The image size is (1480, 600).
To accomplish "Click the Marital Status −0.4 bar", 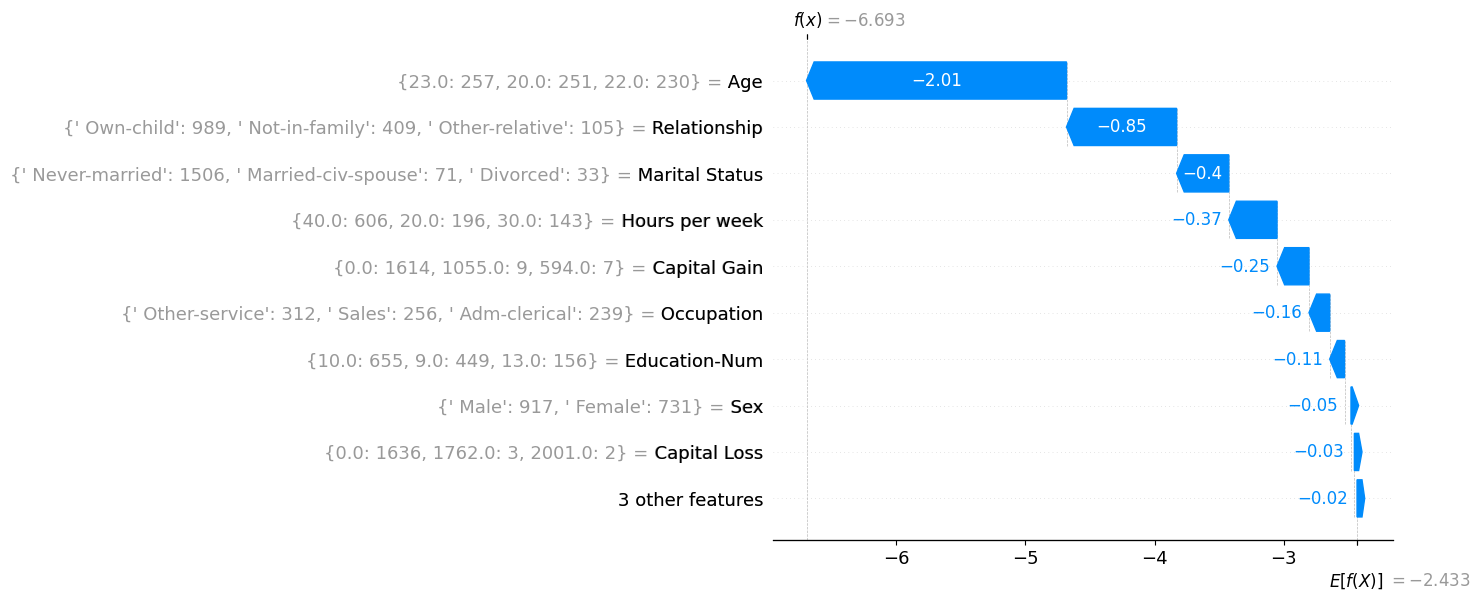I will click(1203, 174).
